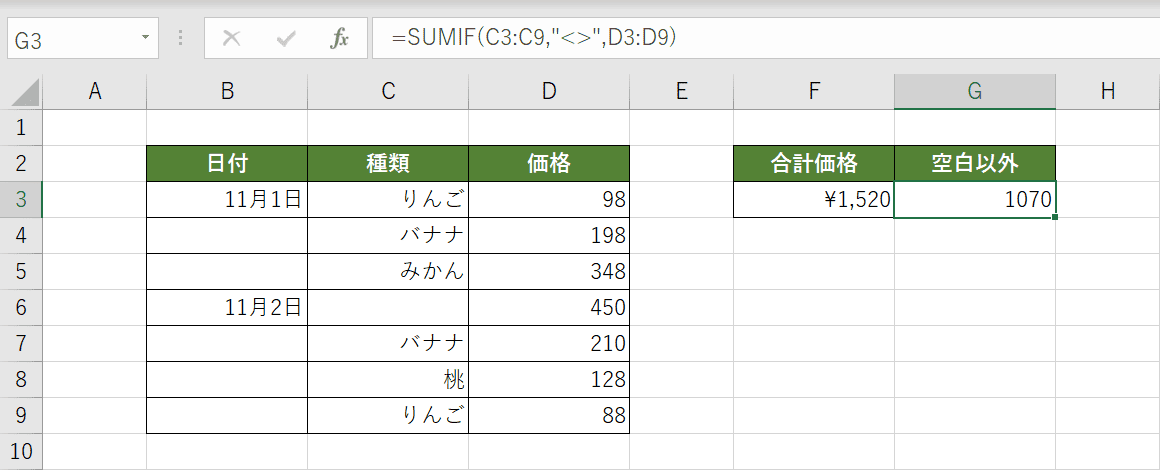Viewport: 1160px width, 470px height.
Task: Select row 9 header
Action: [21, 415]
